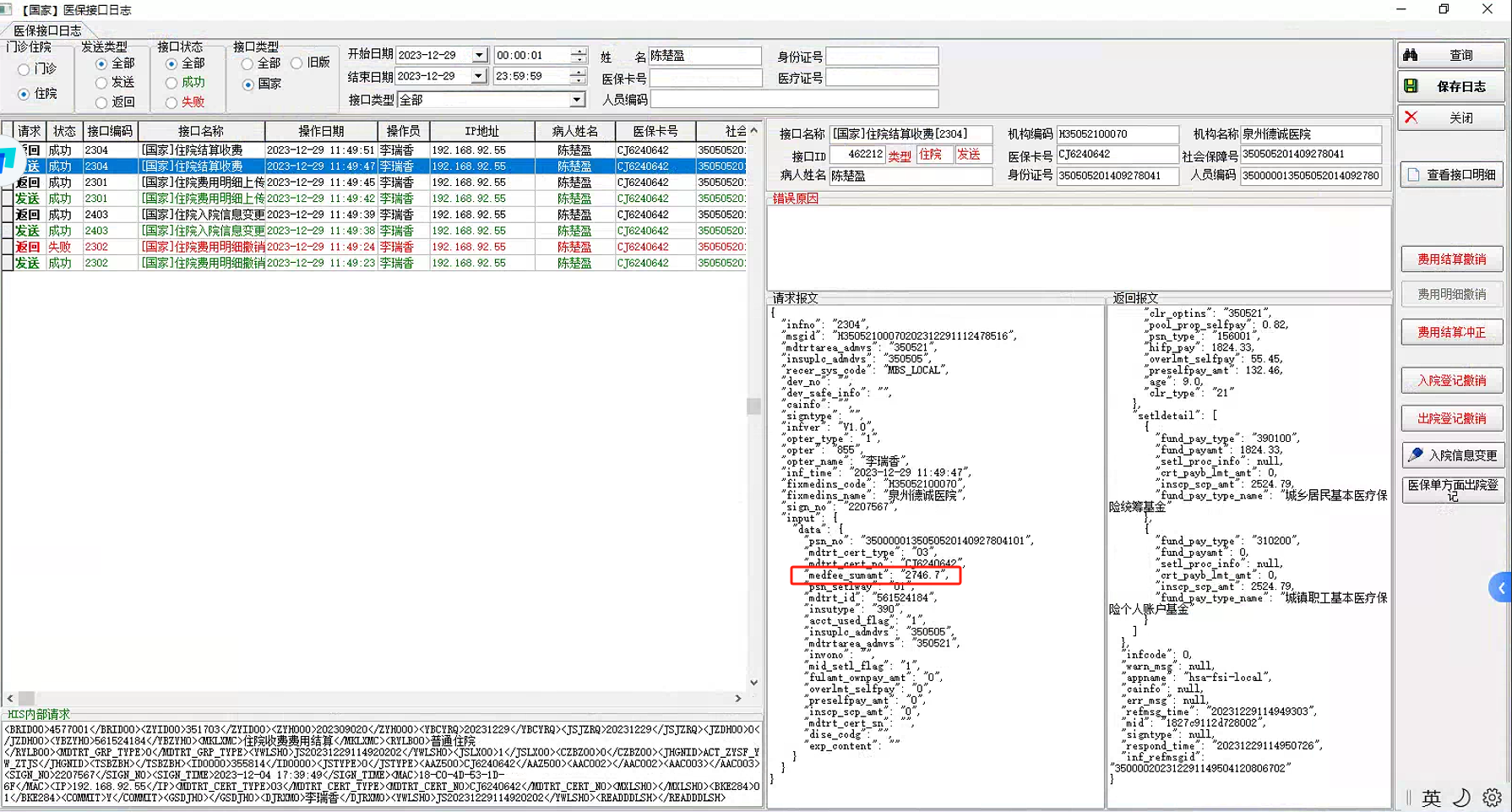This screenshot has height=812, width=1512.
Task: Focus the 人员编码 filter field
Action: [793, 100]
